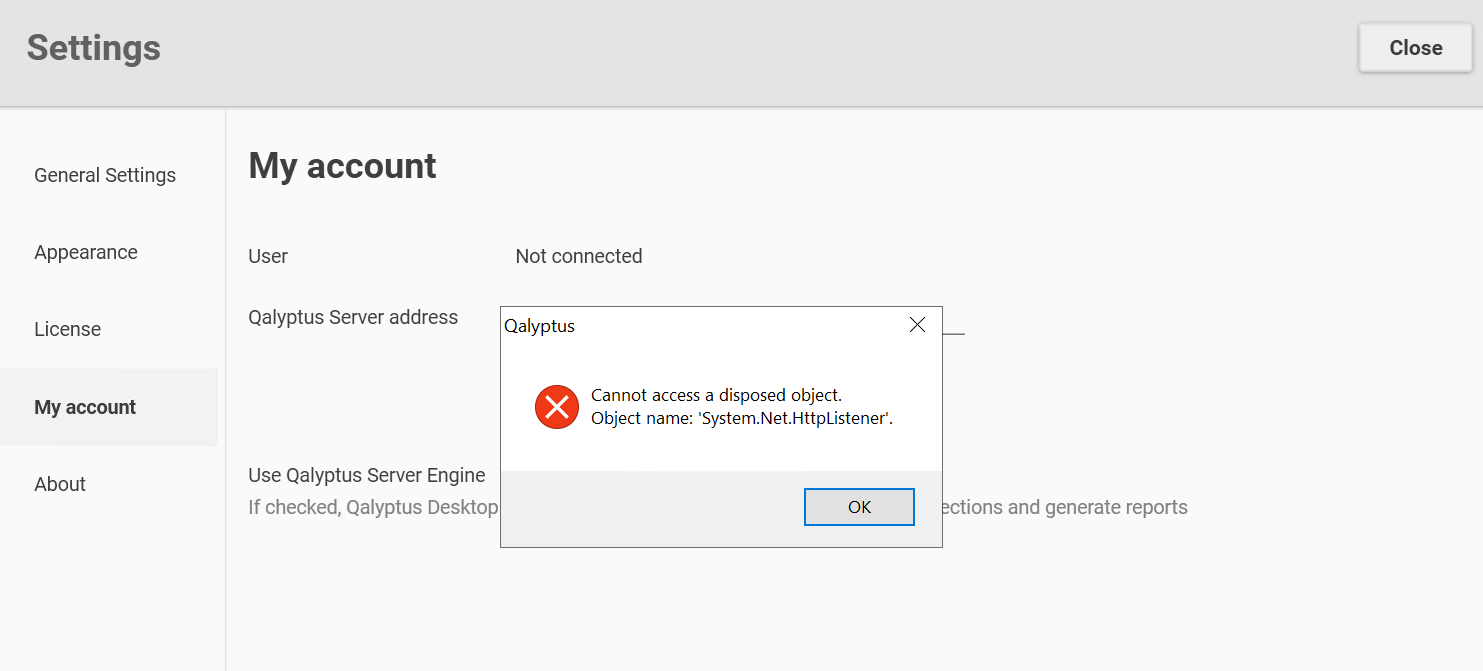
Task: Click the Qalyptus Server address label
Action: [x=353, y=317]
